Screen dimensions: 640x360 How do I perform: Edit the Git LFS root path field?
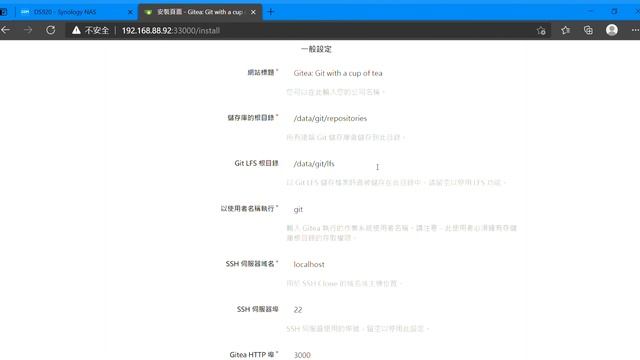[402, 164]
